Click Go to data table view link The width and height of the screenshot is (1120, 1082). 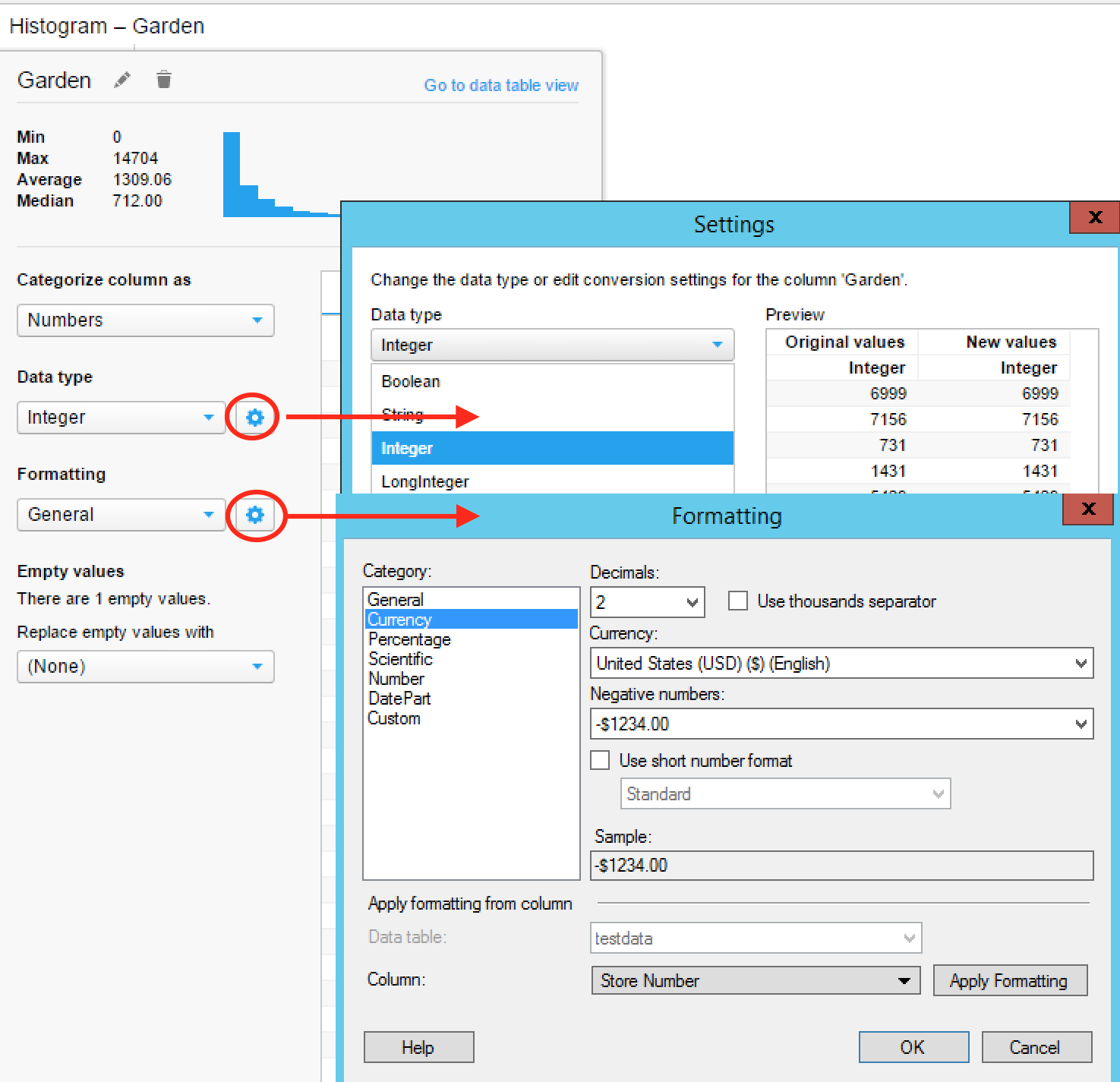click(501, 85)
